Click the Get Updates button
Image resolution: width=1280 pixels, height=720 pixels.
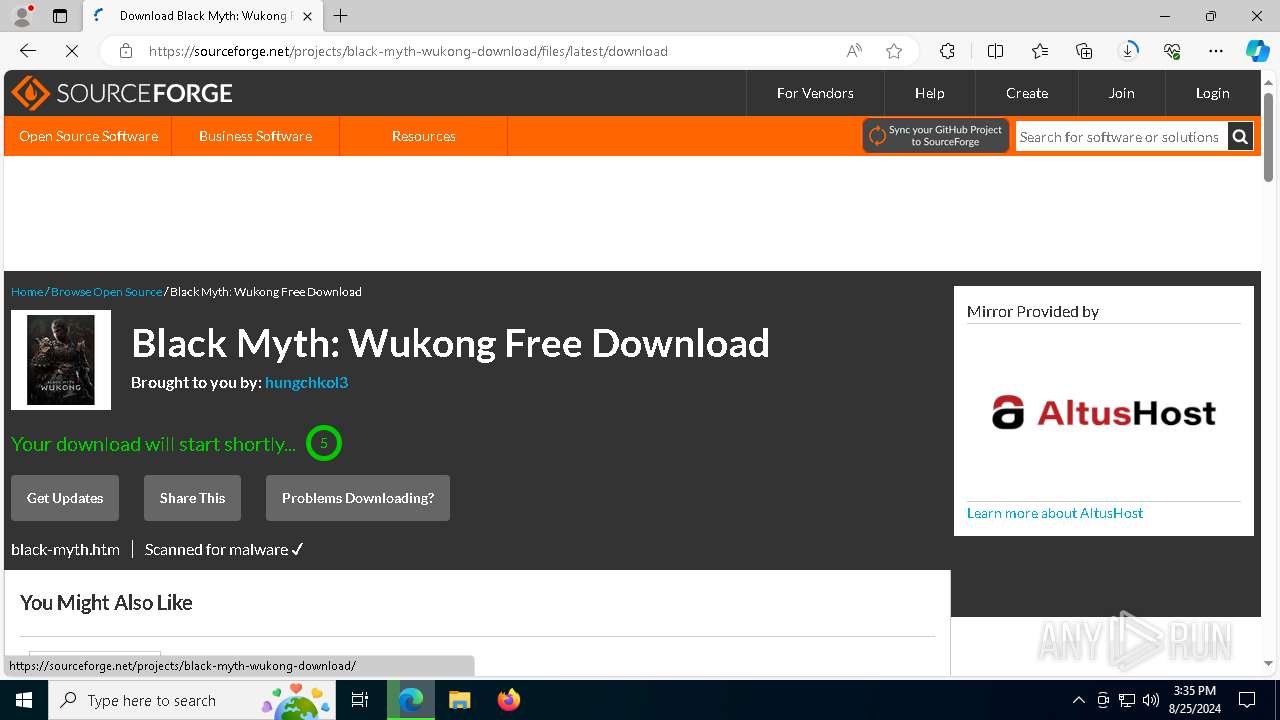pyautogui.click(x=65, y=498)
